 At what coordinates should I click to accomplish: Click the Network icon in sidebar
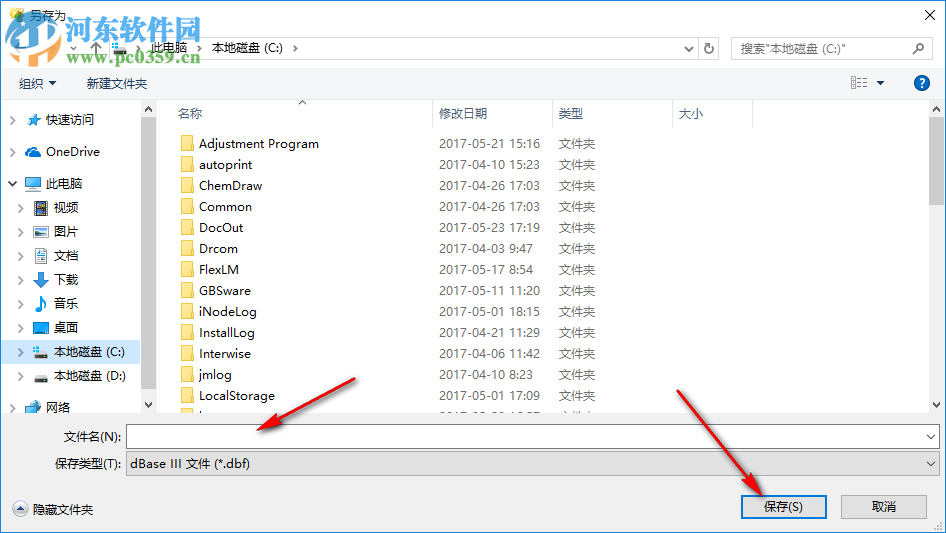pyautogui.click(x=33, y=407)
